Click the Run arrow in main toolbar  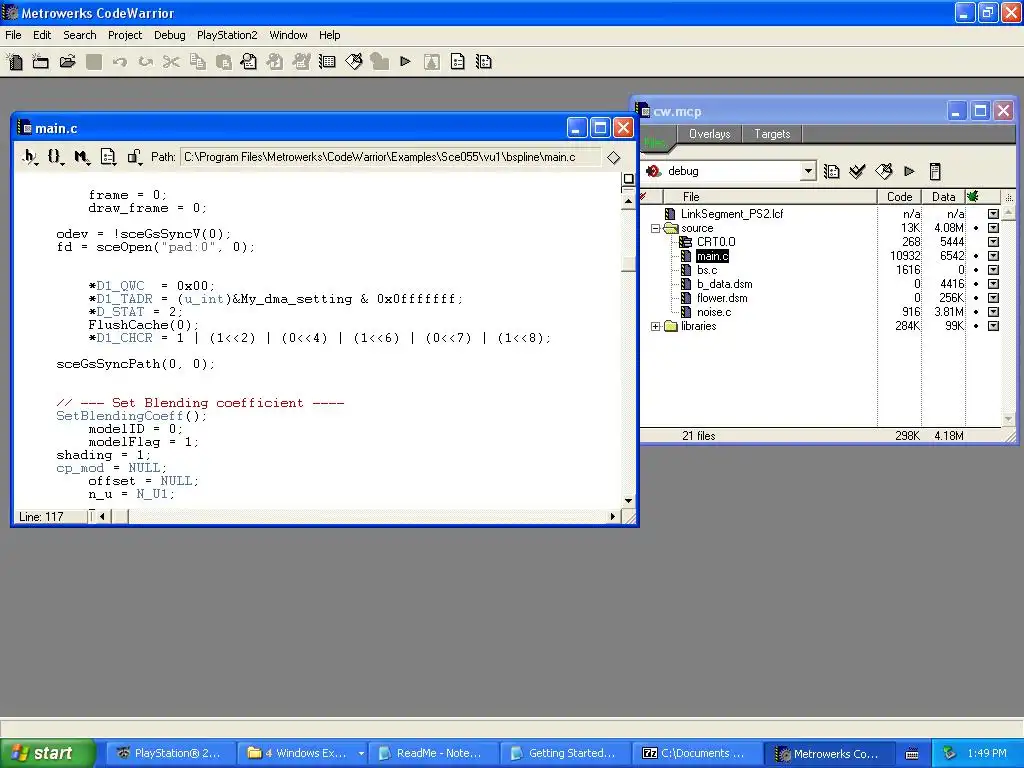406,62
